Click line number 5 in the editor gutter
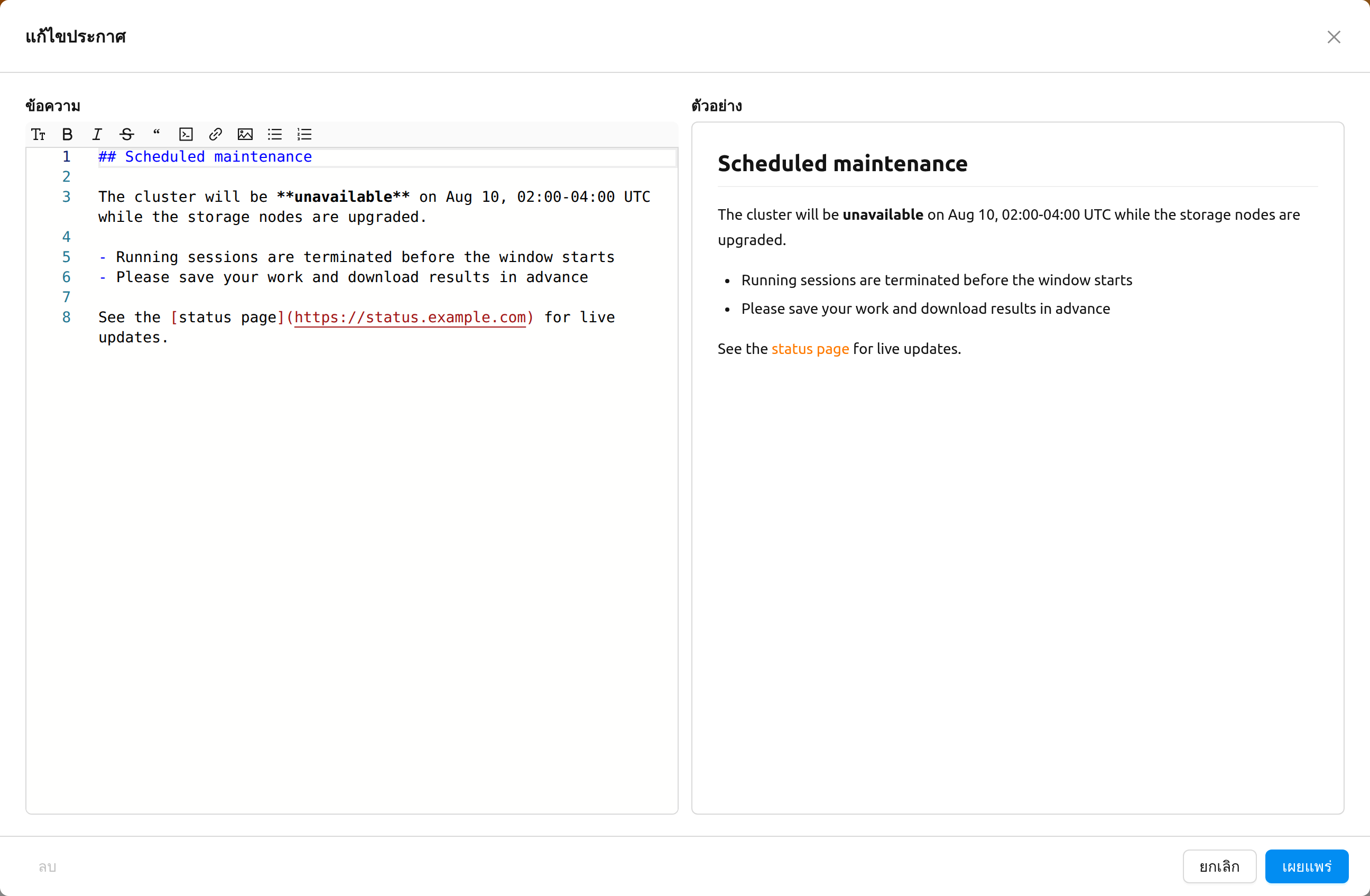Viewport: 1370px width, 896px height. 66,257
